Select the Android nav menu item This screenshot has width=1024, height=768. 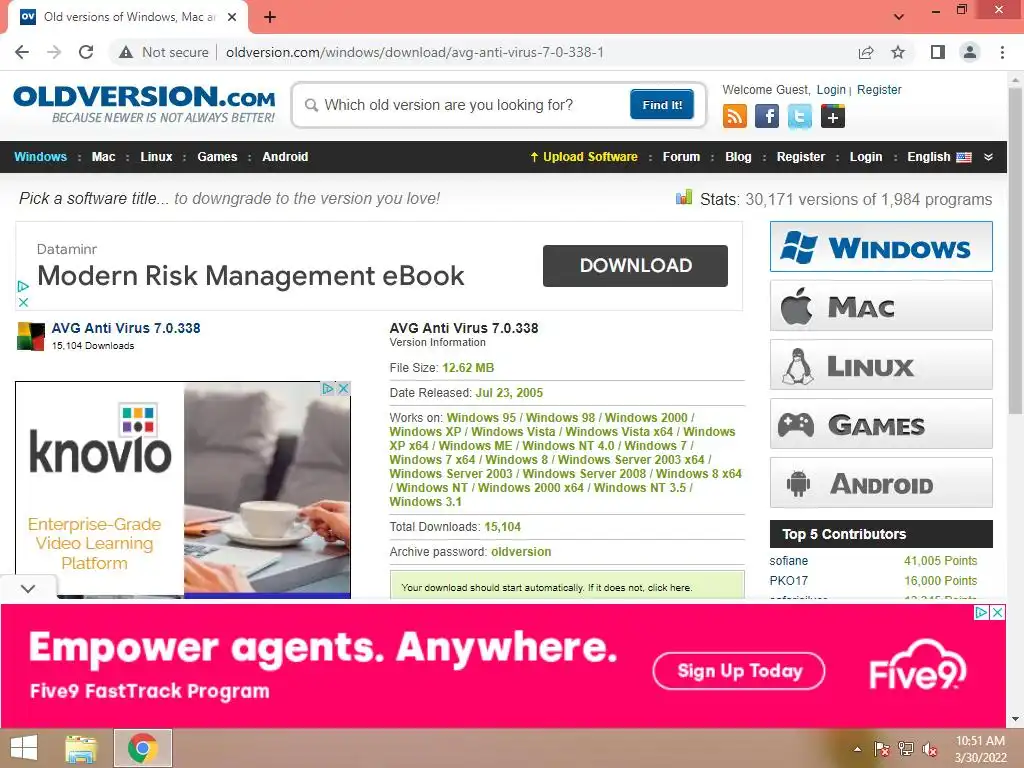(x=285, y=157)
